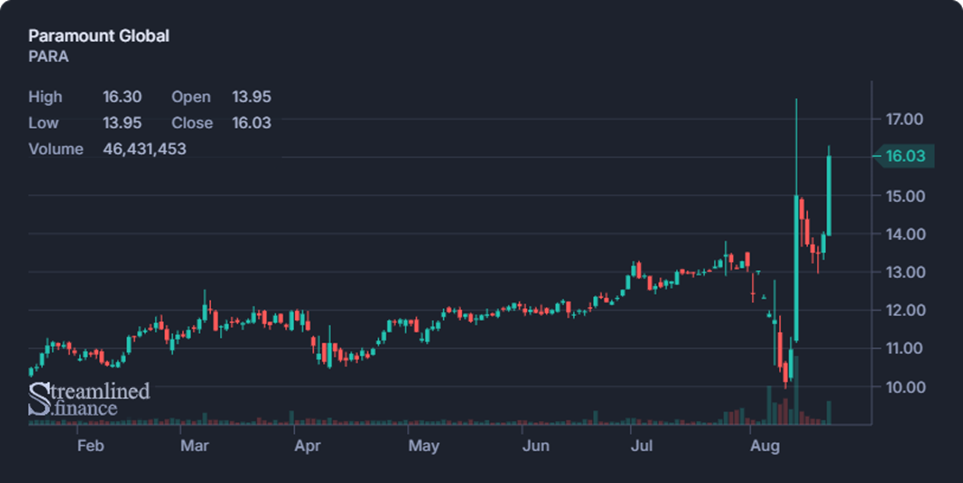Image resolution: width=963 pixels, height=483 pixels.
Task: Click the 13.00 price axis label
Action: coord(904,272)
